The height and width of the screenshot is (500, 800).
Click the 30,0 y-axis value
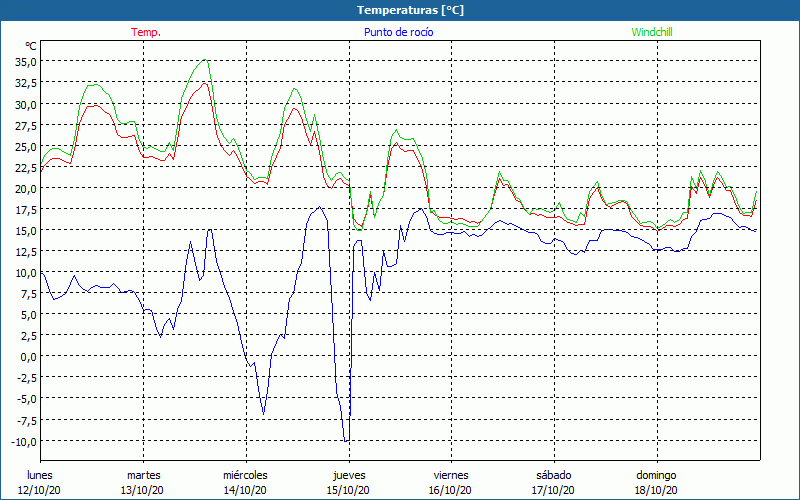(25, 104)
